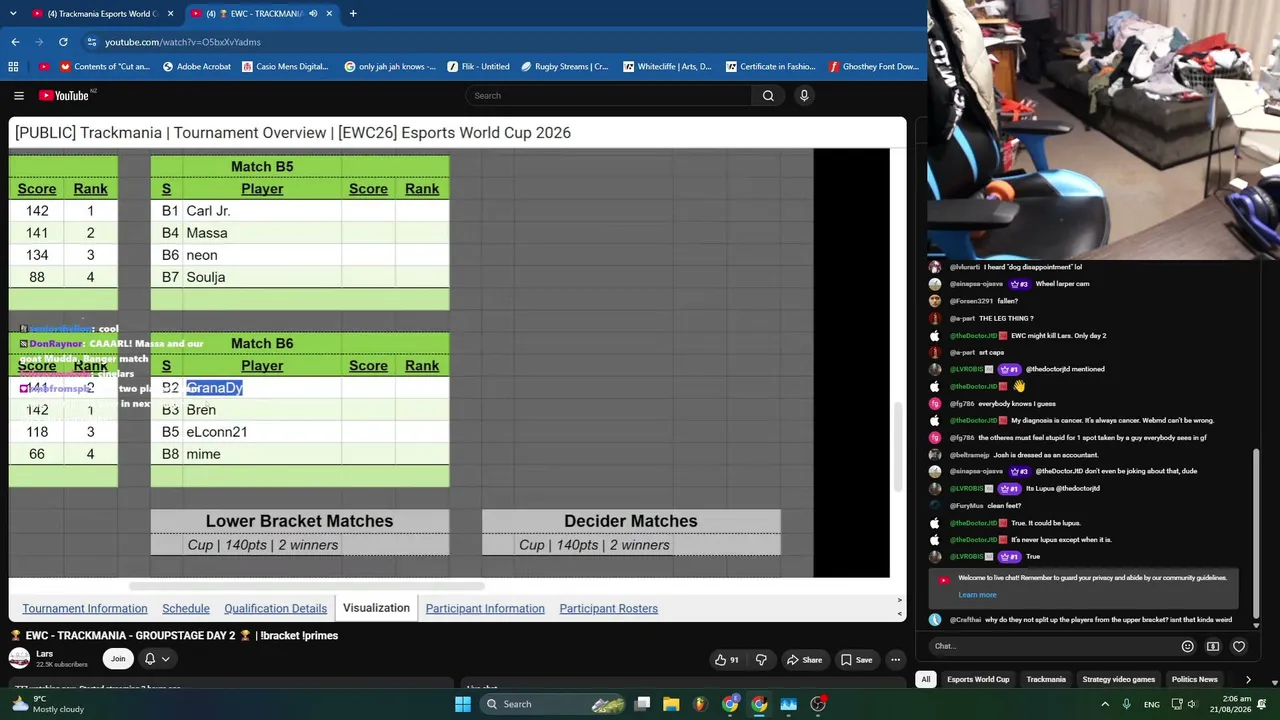Open the browser tab search dropdown
Image resolution: width=1280 pixels, height=720 pixels.
13,14
